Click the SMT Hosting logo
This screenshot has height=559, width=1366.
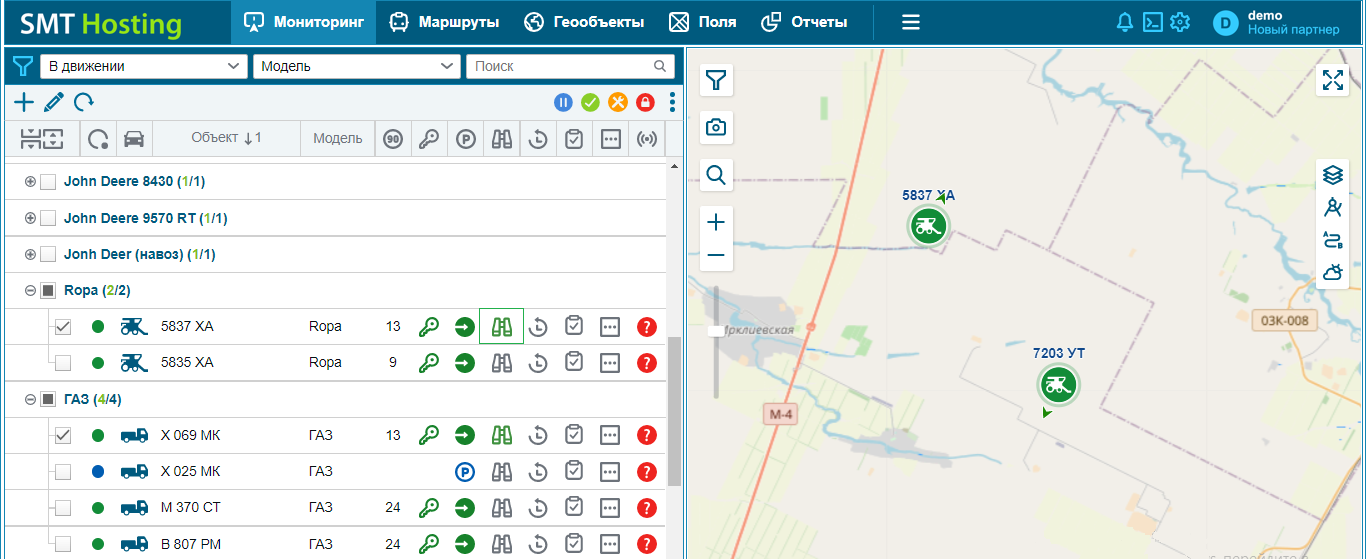(x=100, y=23)
